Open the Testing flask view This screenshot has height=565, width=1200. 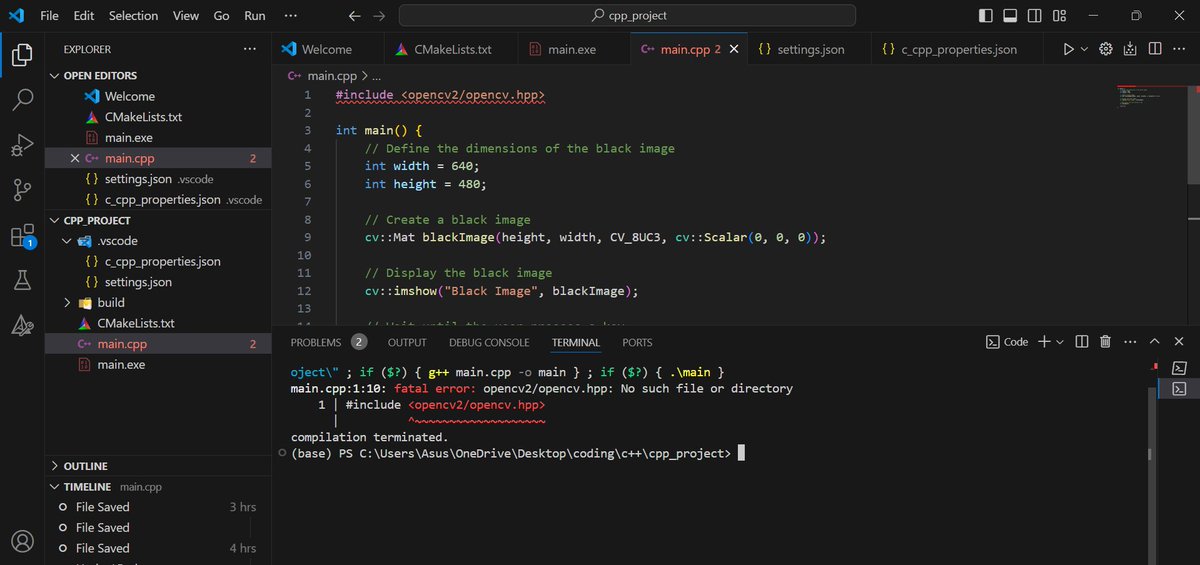pyautogui.click(x=22, y=281)
